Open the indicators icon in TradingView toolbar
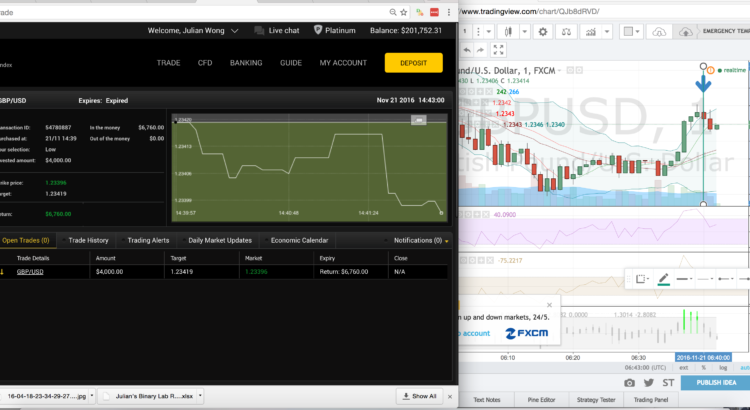This screenshot has width=750, height=410. click(591, 32)
